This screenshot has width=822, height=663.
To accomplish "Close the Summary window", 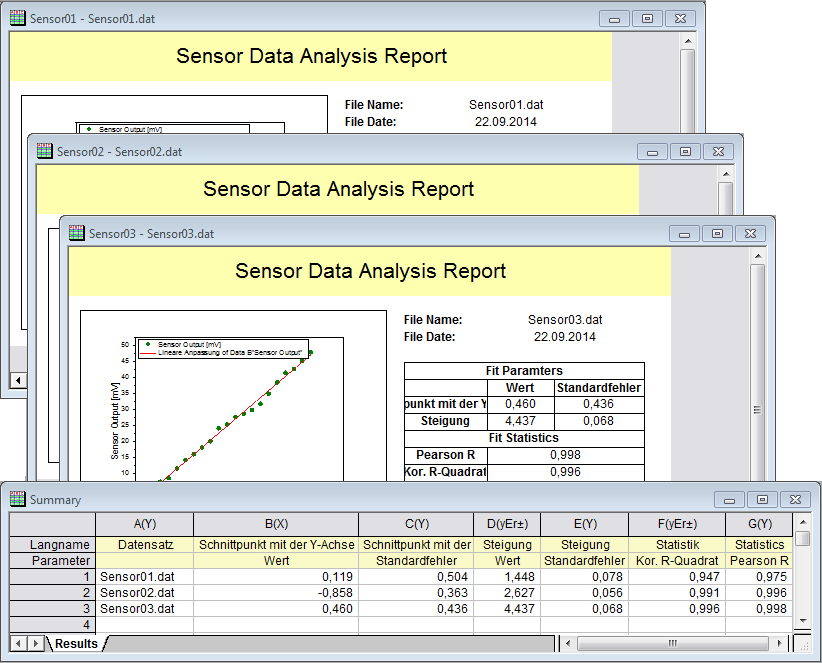I will pos(795,499).
